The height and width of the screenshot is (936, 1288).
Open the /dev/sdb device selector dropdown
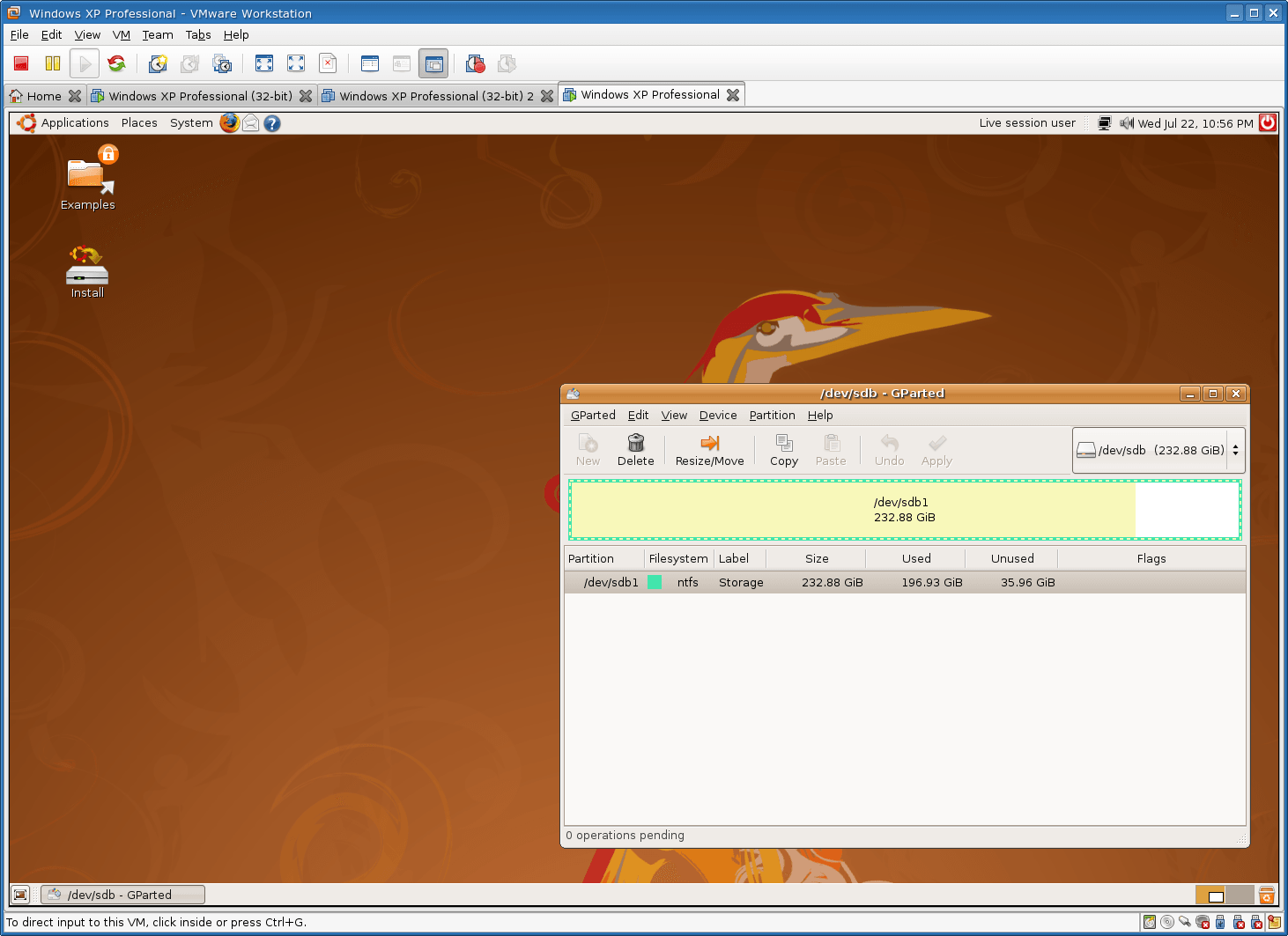(x=1158, y=450)
